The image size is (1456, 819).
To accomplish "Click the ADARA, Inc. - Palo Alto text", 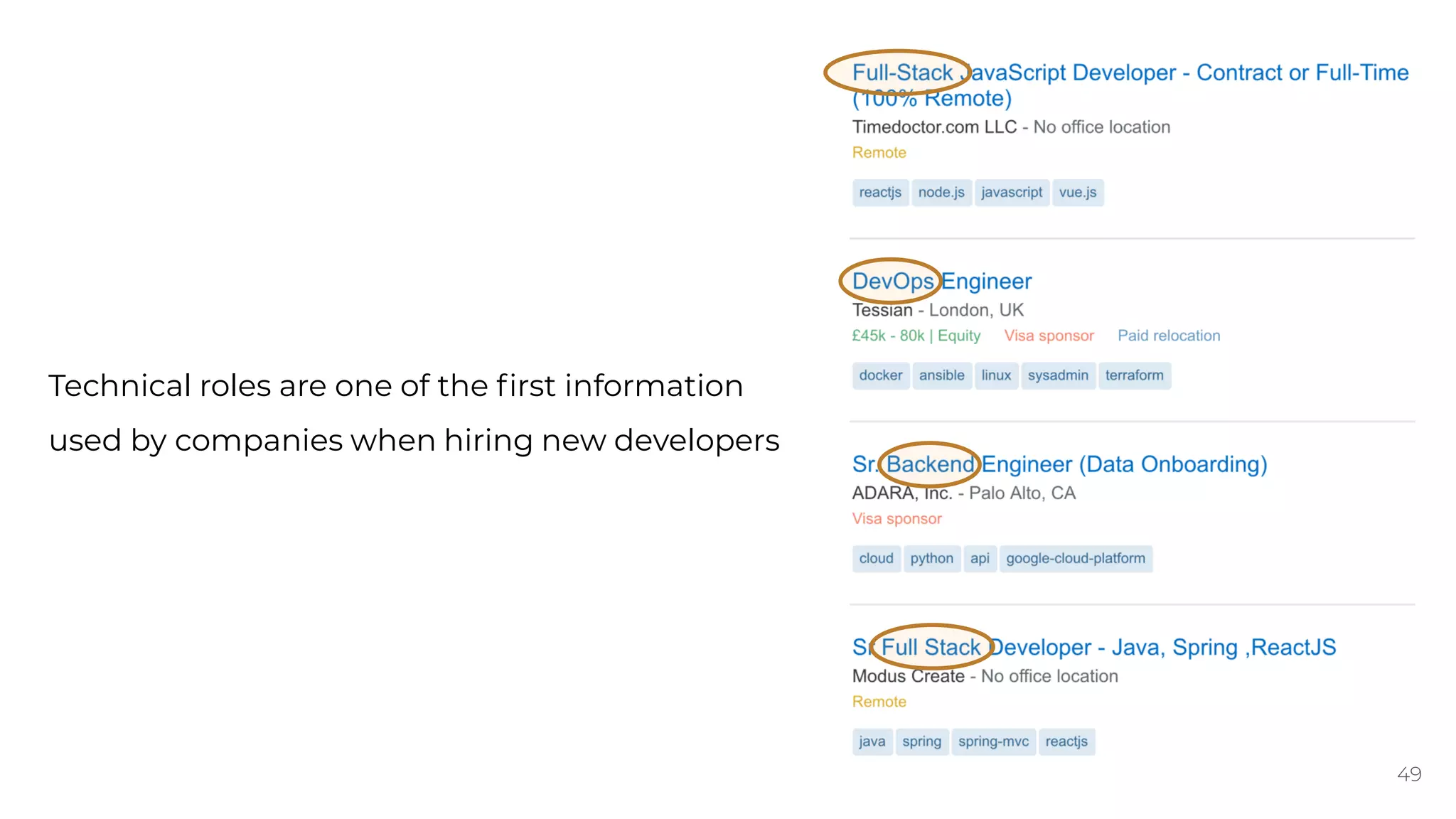I will point(963,493).
